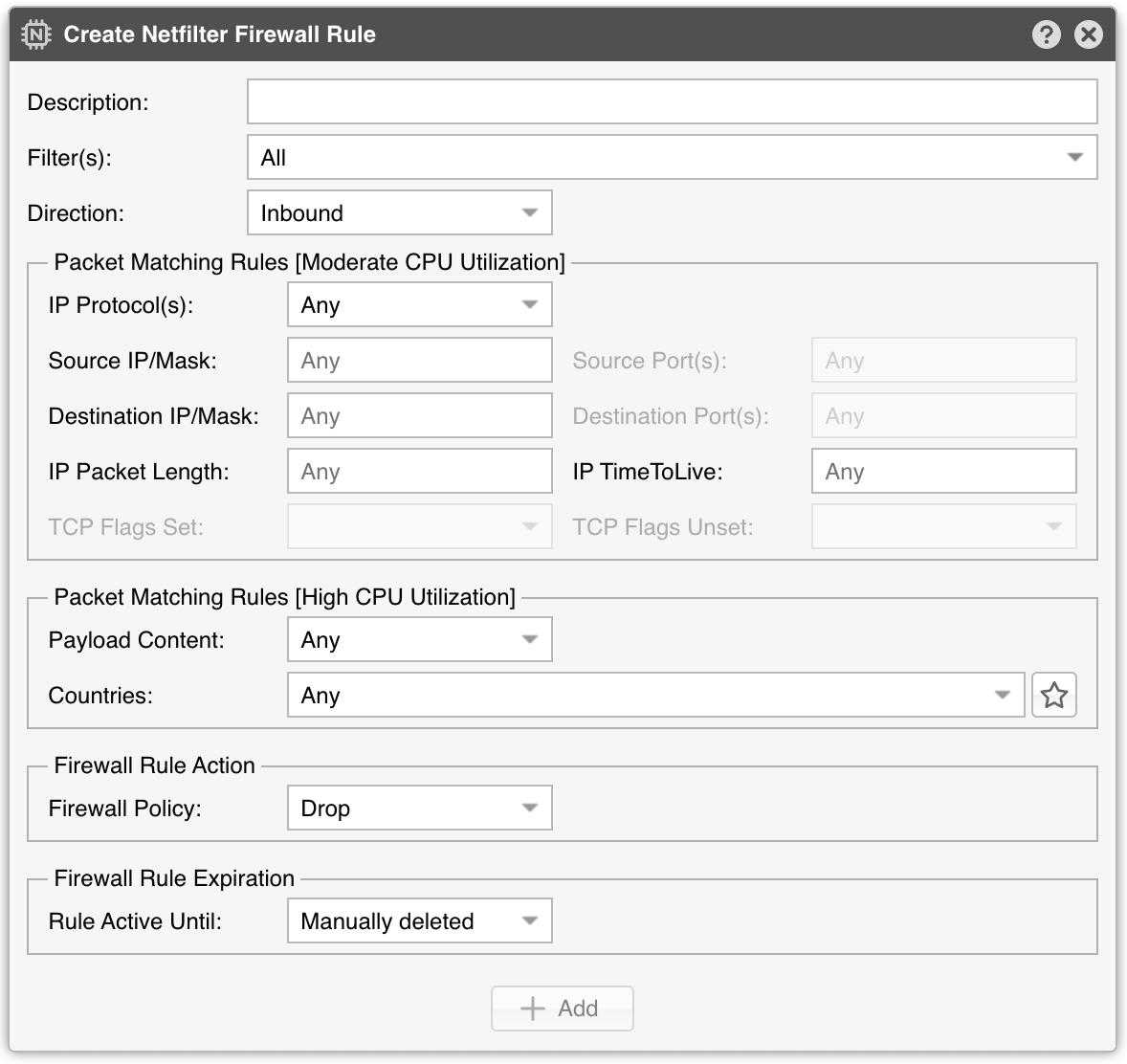This screenshot has height=1064, width=1127.
Task: Expand the Payload Content dropdown
Action: point(420,640)
